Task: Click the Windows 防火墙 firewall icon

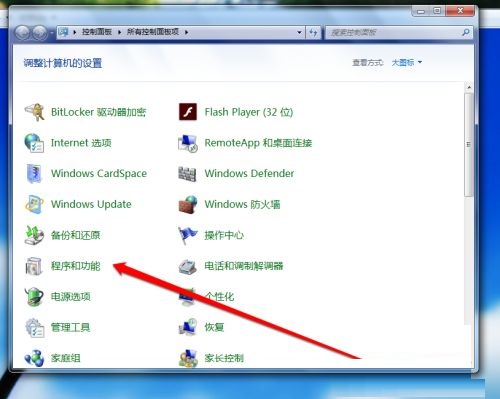Action: (x=188, y=204)
